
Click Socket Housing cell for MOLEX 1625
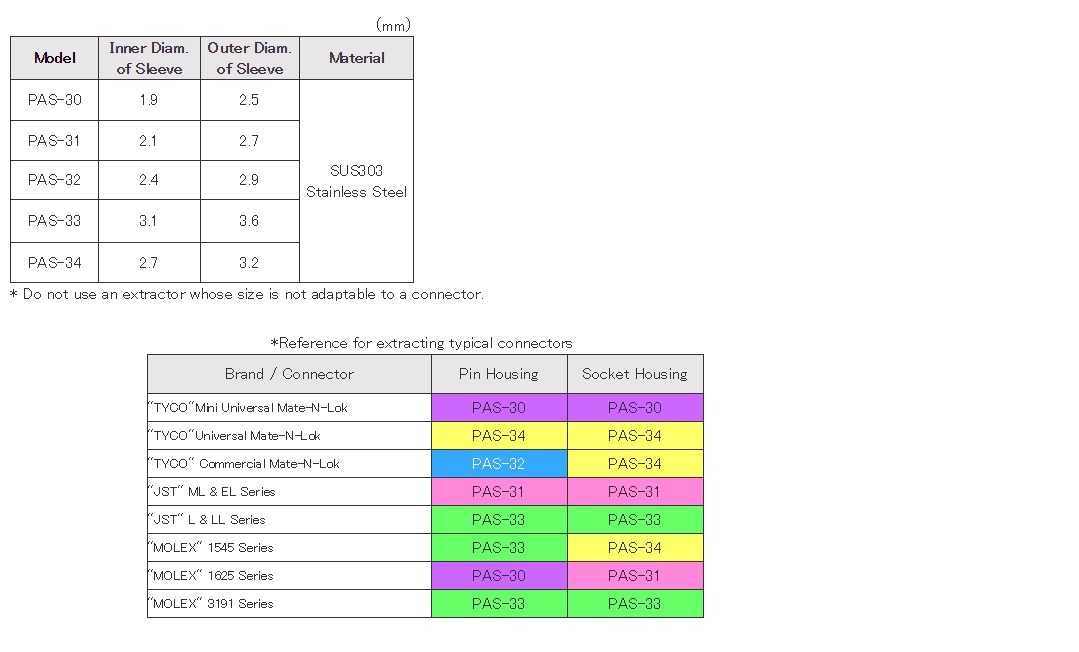click(635, 576)
